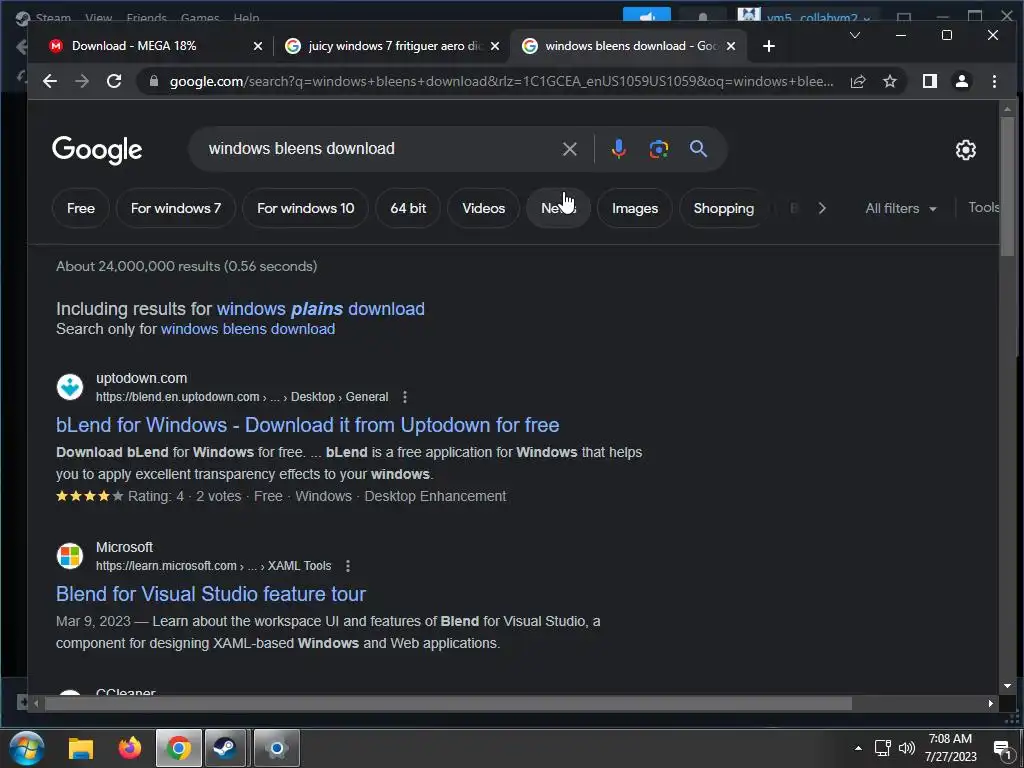
Task: Bookmark this page with star icon
Action: pos(889,81)
